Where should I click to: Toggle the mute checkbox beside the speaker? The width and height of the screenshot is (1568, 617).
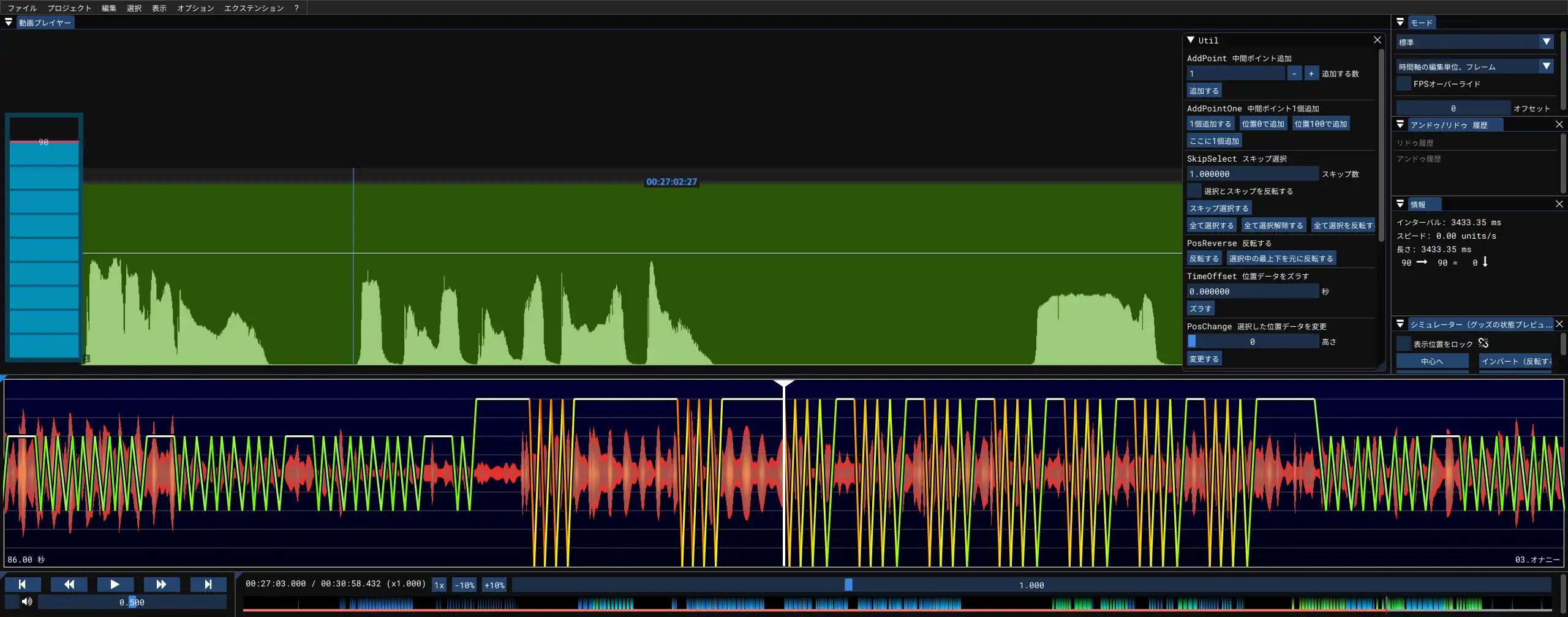tap(12, 602)
